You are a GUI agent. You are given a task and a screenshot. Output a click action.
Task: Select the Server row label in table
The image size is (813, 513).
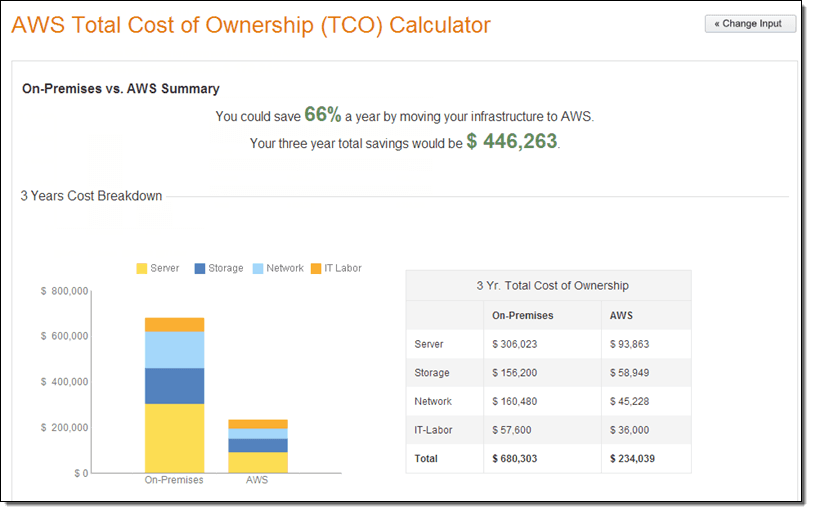(x=429, y=344)
